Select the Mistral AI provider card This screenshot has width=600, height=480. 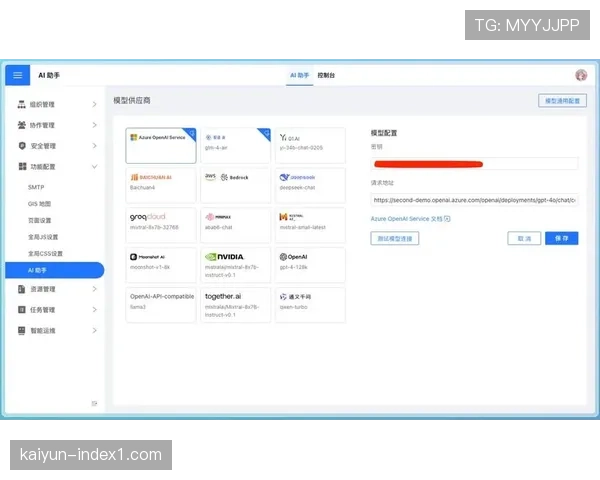[310, 225]
